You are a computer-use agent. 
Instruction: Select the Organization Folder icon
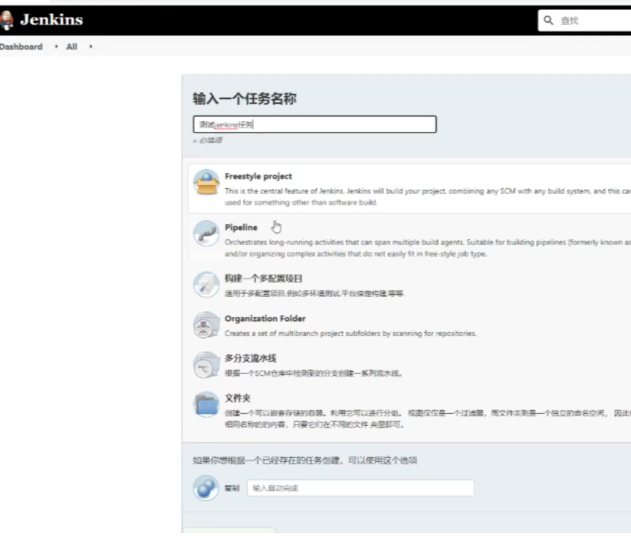[x=206, y=325]
